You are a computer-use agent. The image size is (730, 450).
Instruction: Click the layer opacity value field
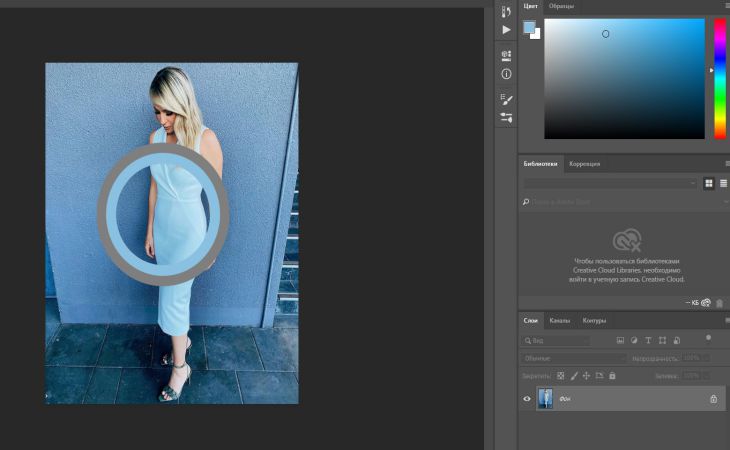692,358
